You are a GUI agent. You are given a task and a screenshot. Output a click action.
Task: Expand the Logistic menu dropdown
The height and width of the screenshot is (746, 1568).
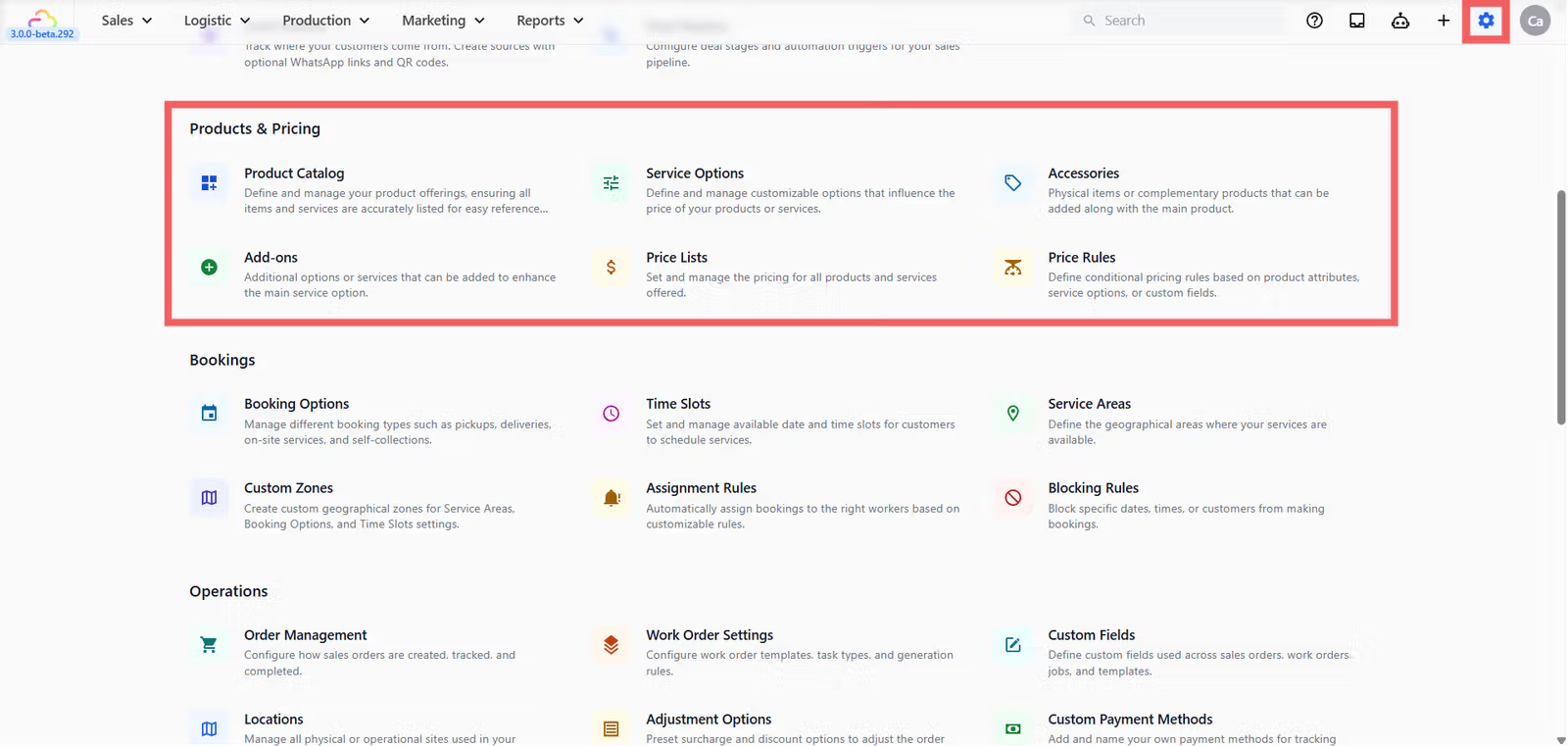tap(217, 21)
